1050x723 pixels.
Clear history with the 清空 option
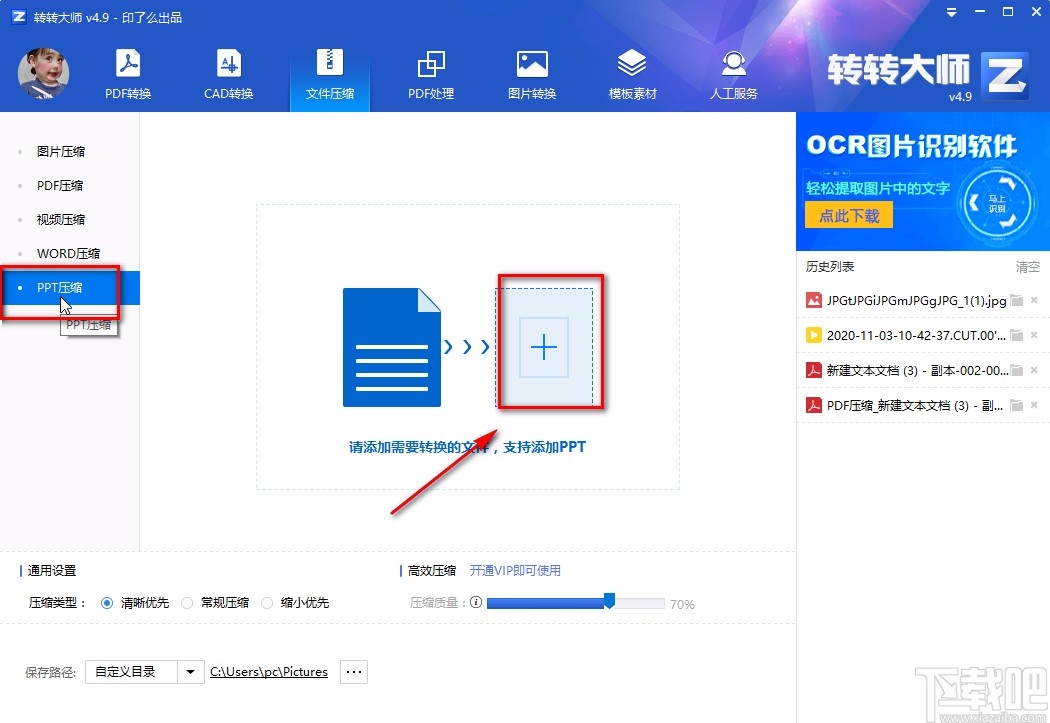(1027, 266)
